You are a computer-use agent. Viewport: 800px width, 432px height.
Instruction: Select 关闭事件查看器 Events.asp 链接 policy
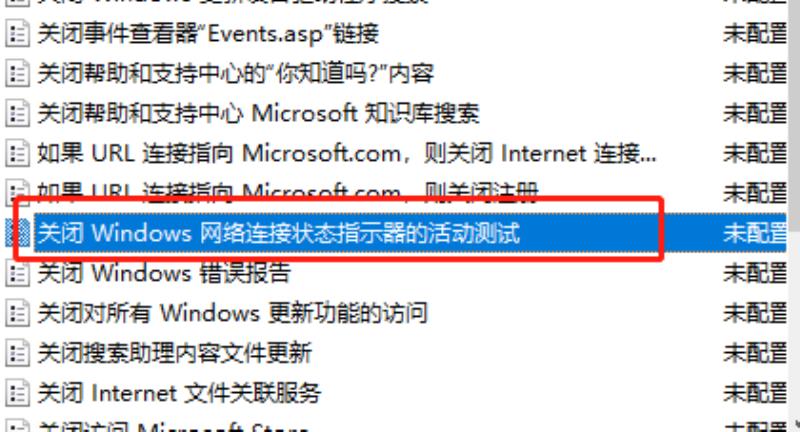(x=208, y=34)
